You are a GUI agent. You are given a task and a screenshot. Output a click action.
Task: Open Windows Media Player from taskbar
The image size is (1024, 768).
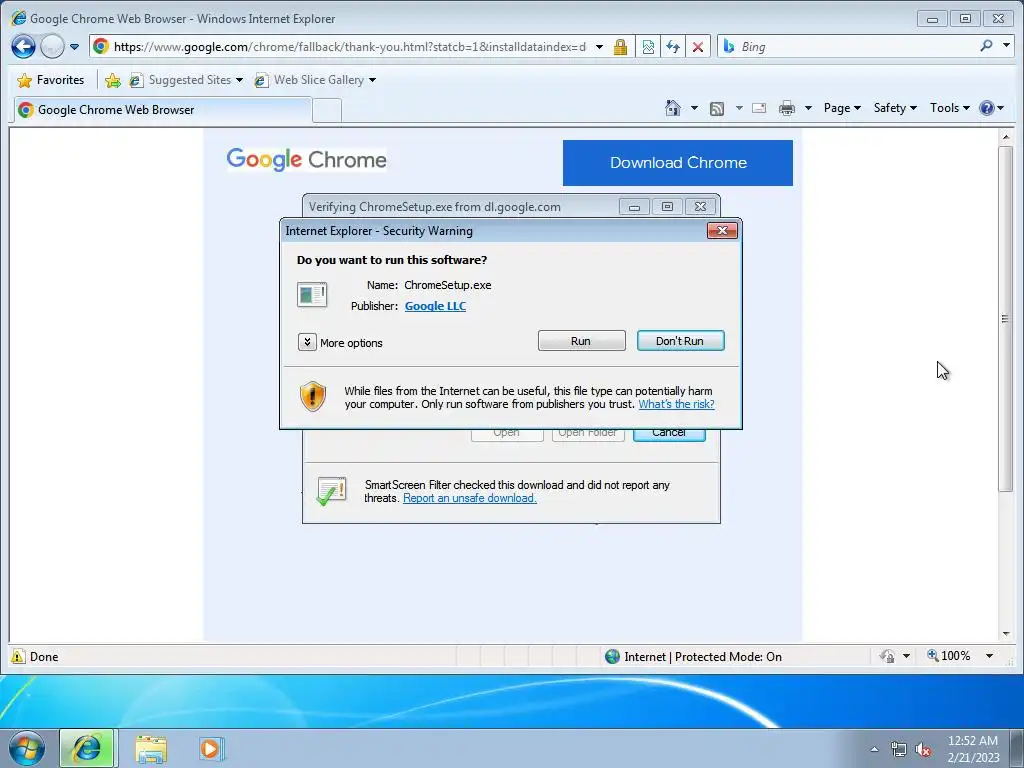tap(211, 749)
